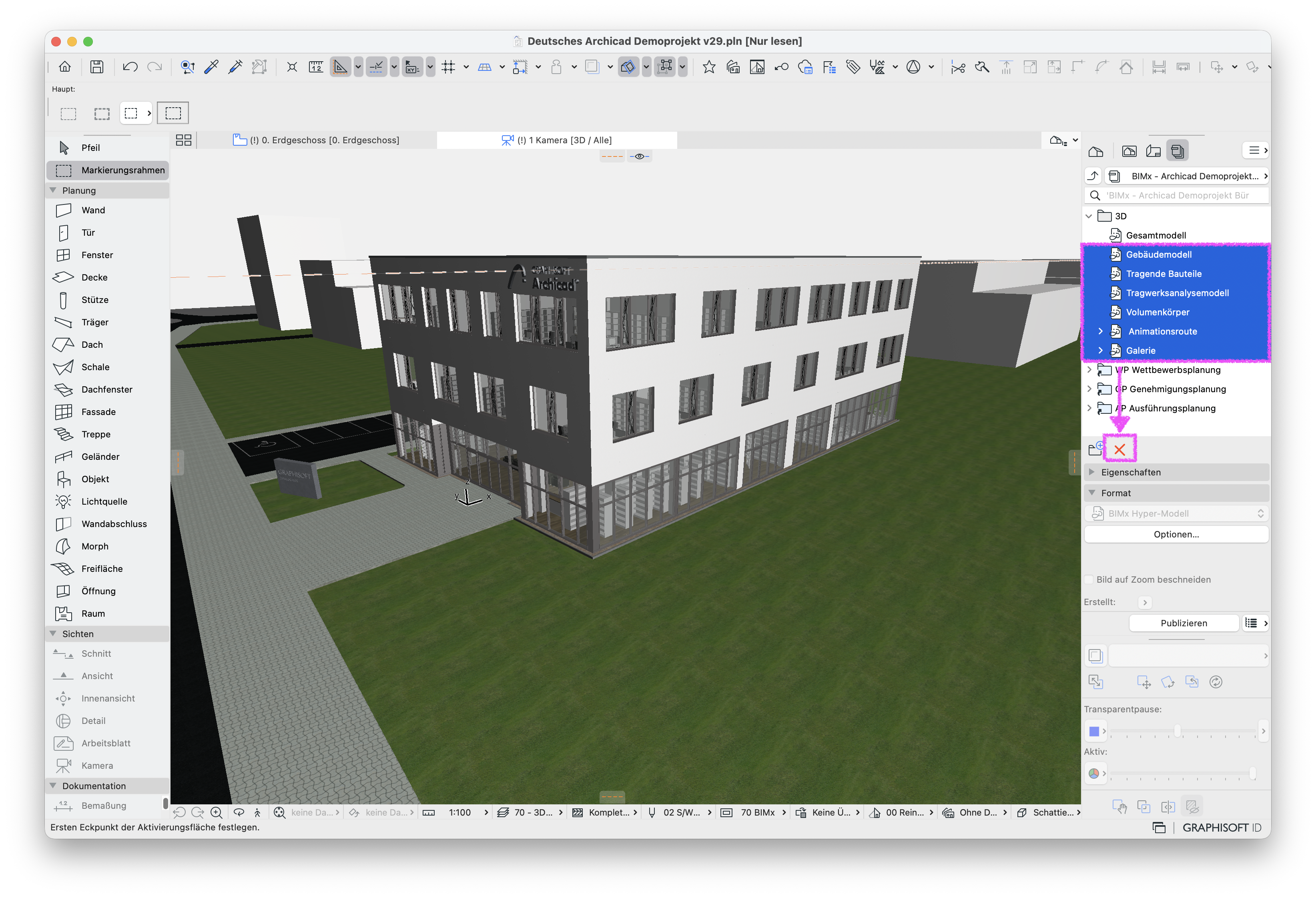Toggle the eye visibility icon above 3D view
This screenshot has width=1316, height=898.
[x=639, y=156]
